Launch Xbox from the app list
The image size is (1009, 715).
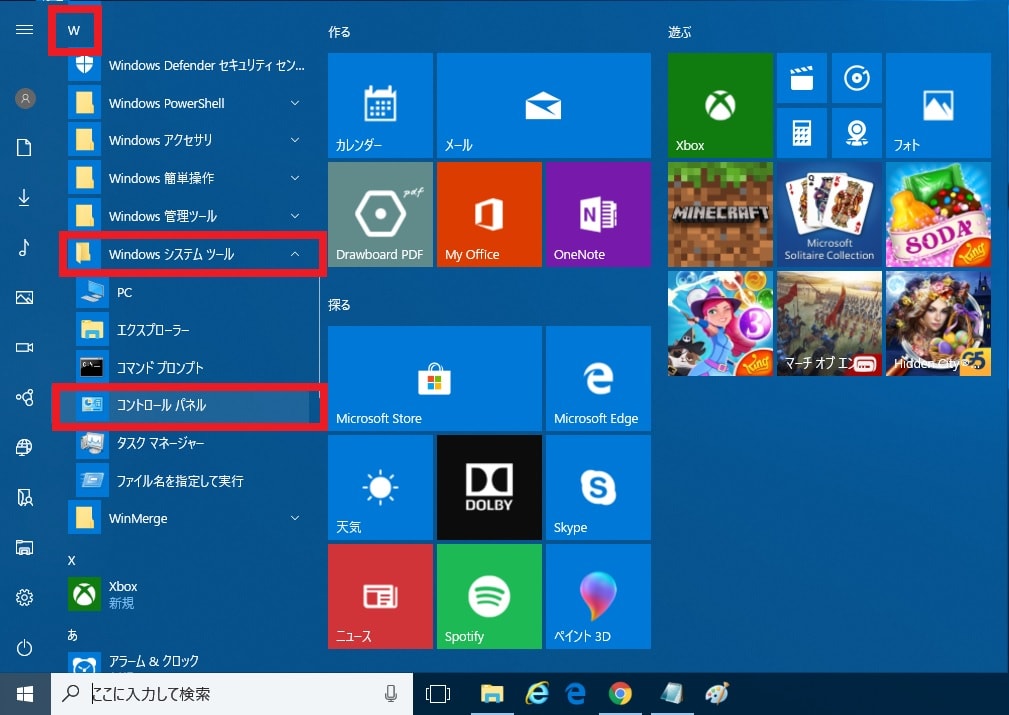point(187,594)
